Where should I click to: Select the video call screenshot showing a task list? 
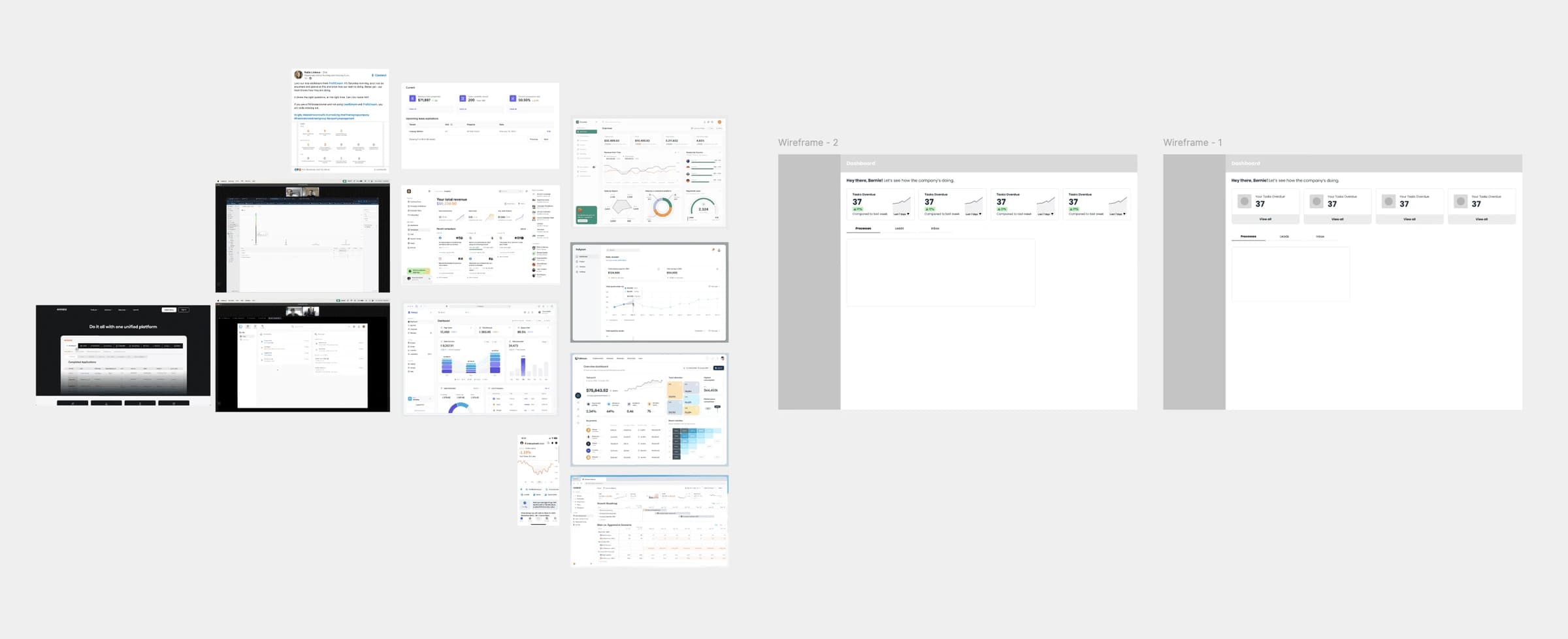[302, 356]
